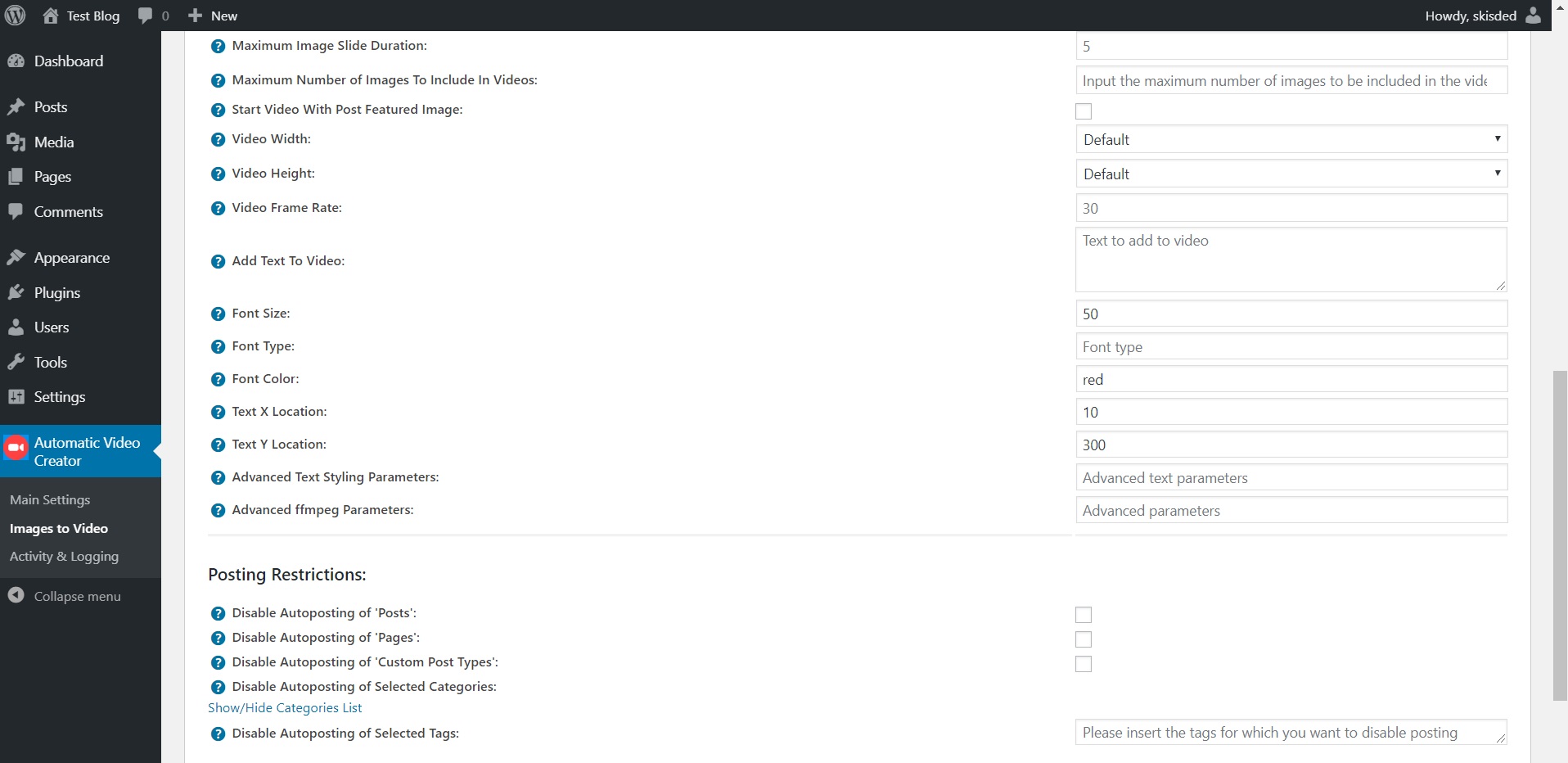Open the Activity & Logging section
1568x763 pixels.
[x=65, y=557]
